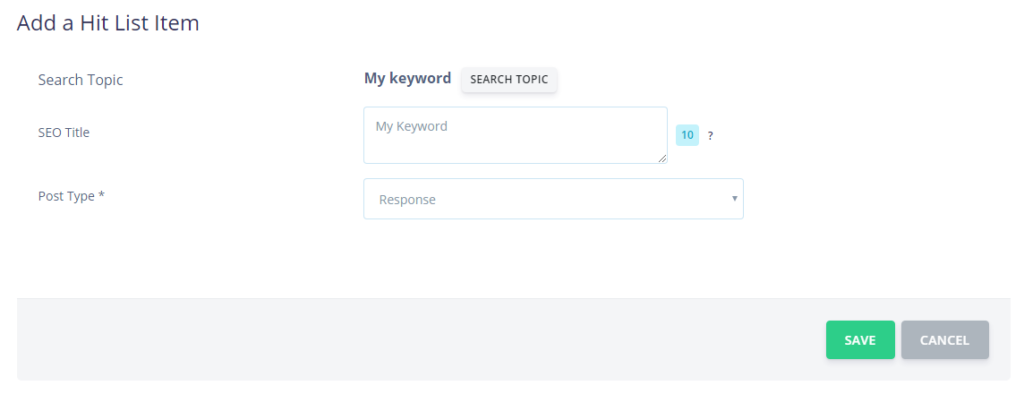
Task: Click the gray footer bar beside SAVE
Action: (x=418, y=340)
